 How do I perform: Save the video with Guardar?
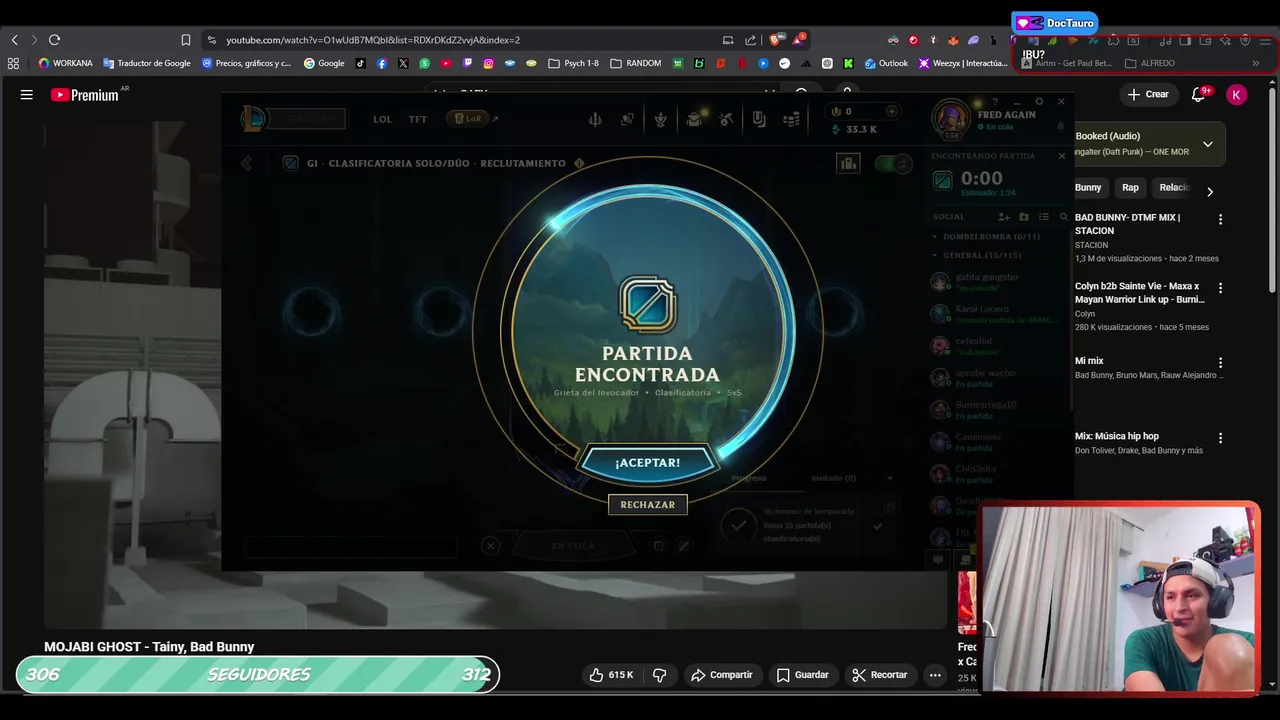[803, 675]
